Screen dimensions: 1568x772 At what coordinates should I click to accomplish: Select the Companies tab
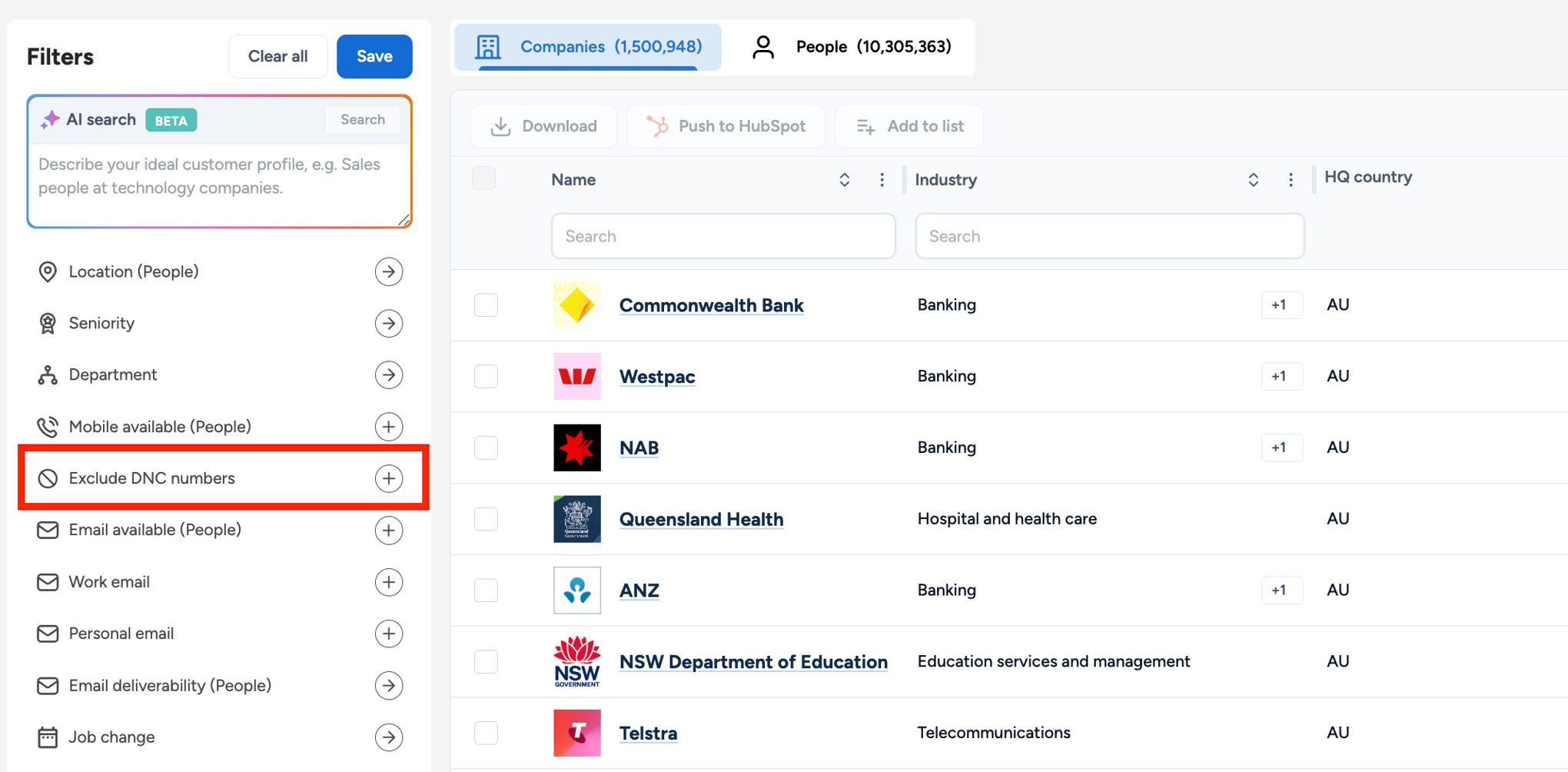[x=588, y=47]
